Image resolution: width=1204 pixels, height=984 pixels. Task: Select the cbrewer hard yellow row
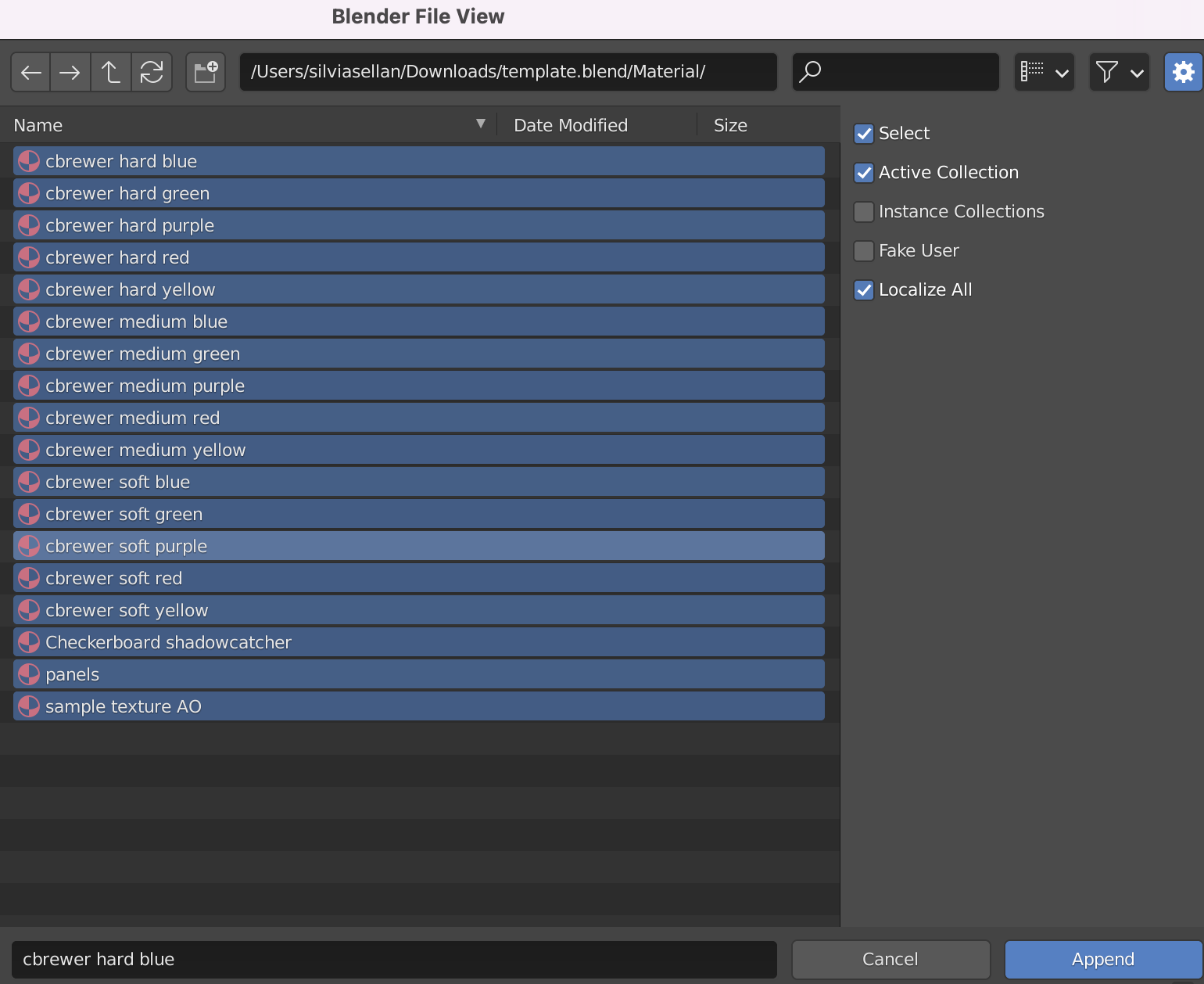419,289
